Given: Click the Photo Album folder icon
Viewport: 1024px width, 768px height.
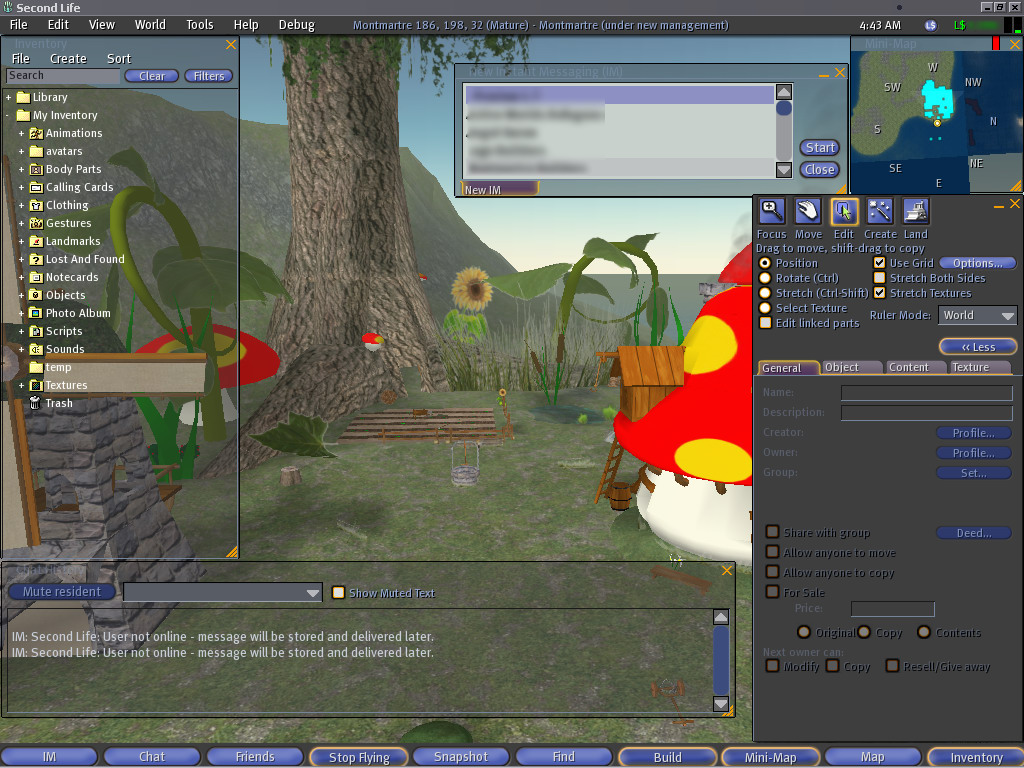Looking at the screenshot, I should (x=37, y=313).
